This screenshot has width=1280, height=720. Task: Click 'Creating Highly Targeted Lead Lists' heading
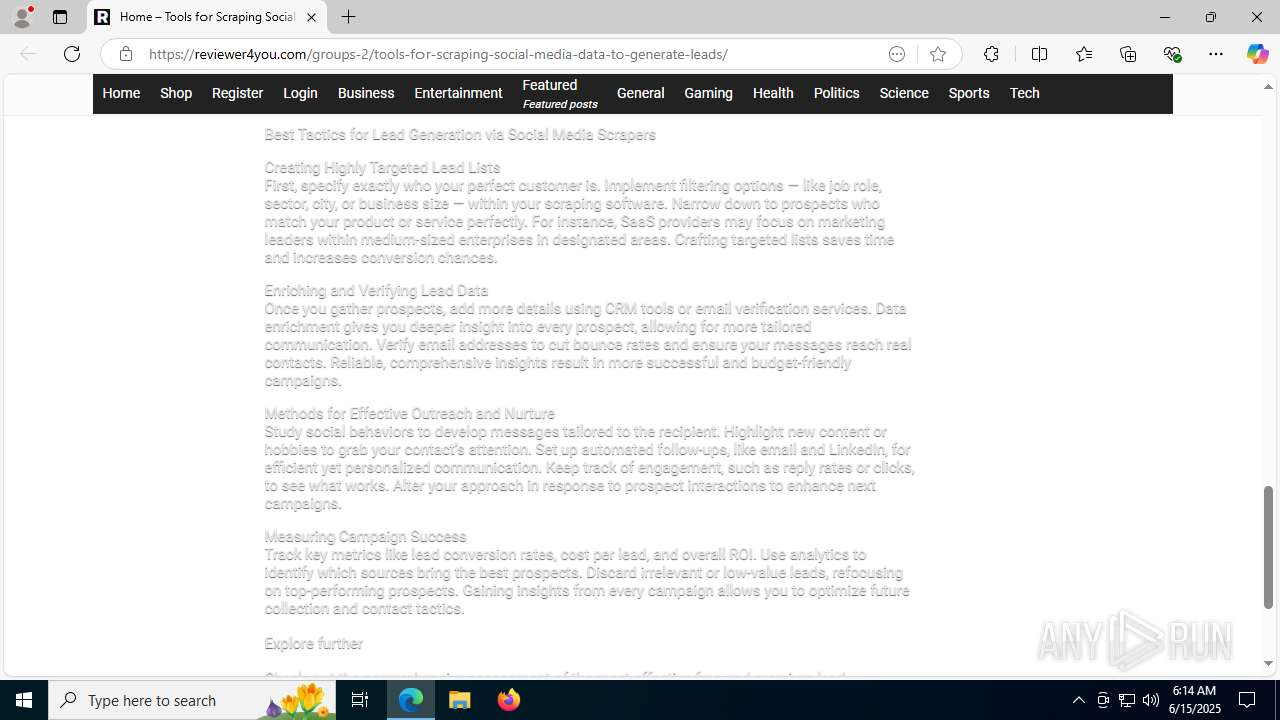[382, 168]
